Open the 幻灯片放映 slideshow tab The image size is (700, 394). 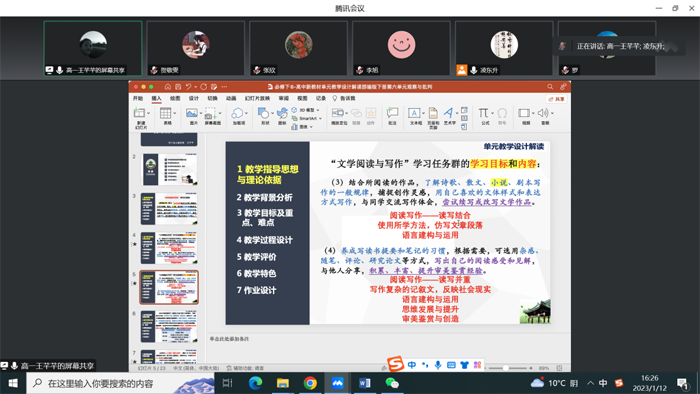(257, 98)
